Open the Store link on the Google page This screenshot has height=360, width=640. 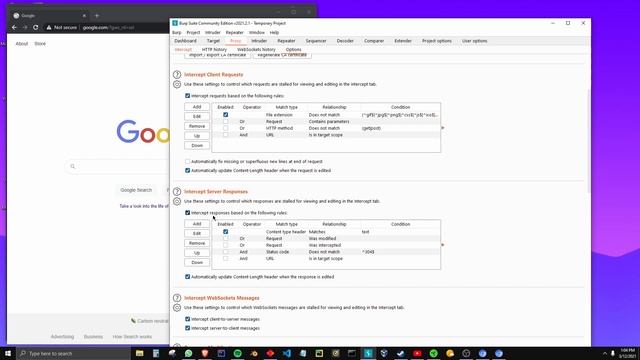tap(40, 44)
